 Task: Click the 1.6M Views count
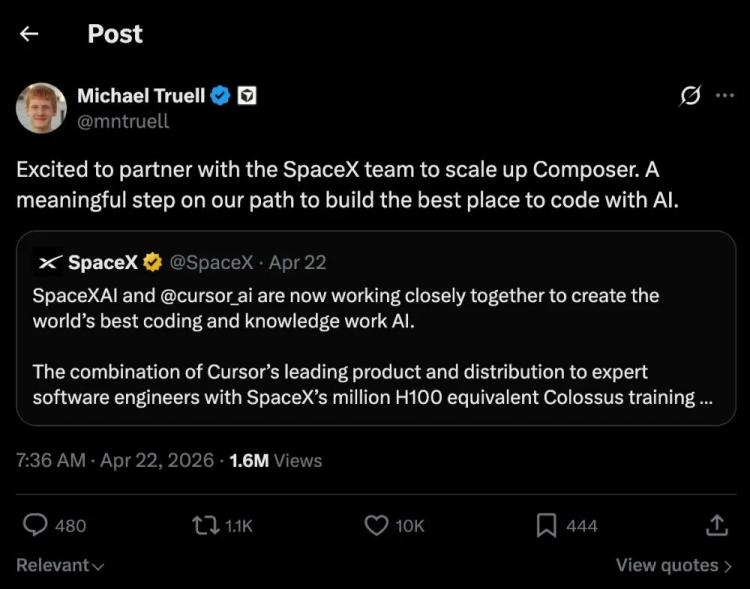(x=276, y=460)
